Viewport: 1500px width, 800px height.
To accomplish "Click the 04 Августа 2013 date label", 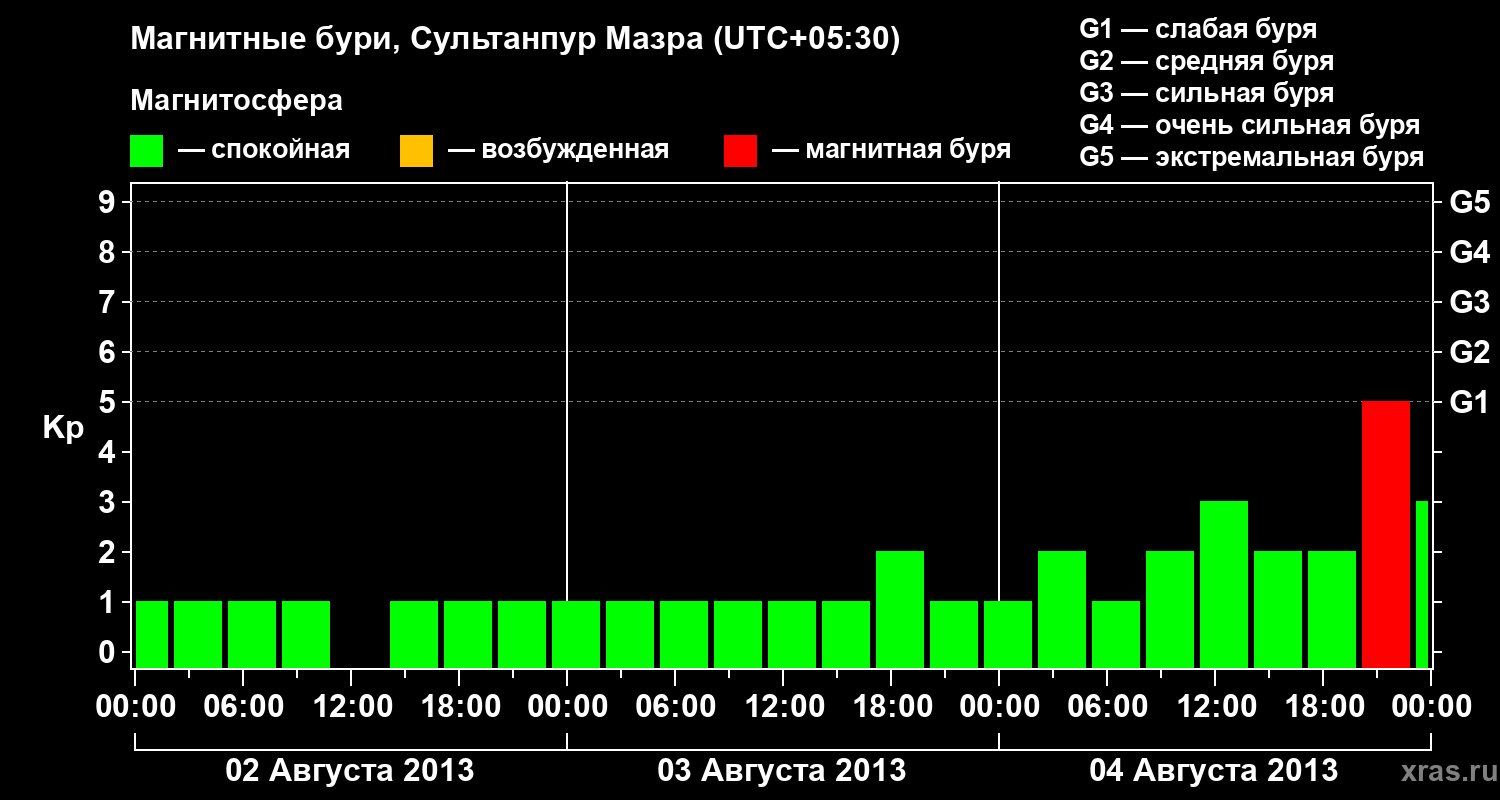I will (x=1214, y=771).
